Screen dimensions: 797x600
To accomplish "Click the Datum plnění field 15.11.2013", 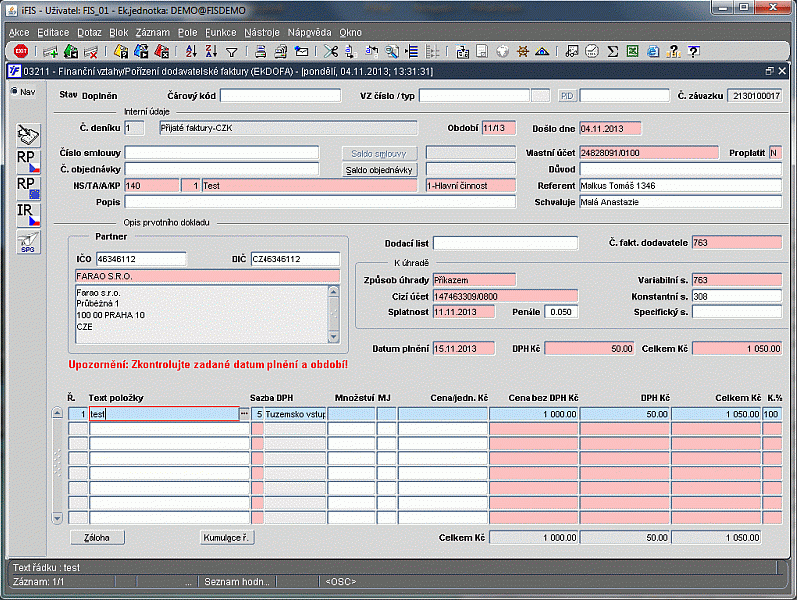I will tap(464, 348).
